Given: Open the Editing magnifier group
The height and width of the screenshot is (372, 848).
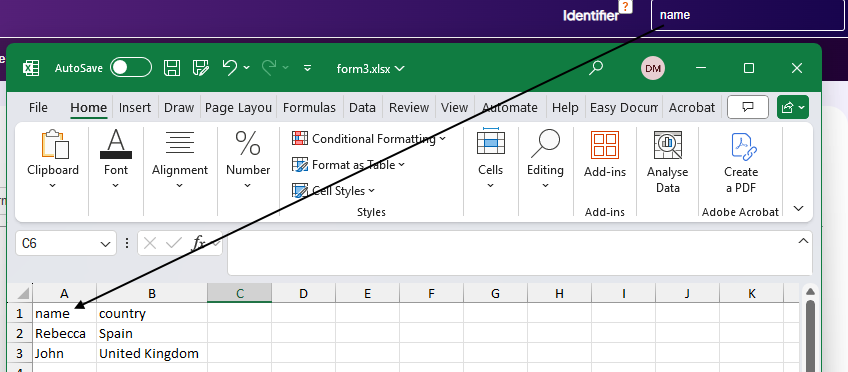Looking at the screenshot, I should [545, 159].
